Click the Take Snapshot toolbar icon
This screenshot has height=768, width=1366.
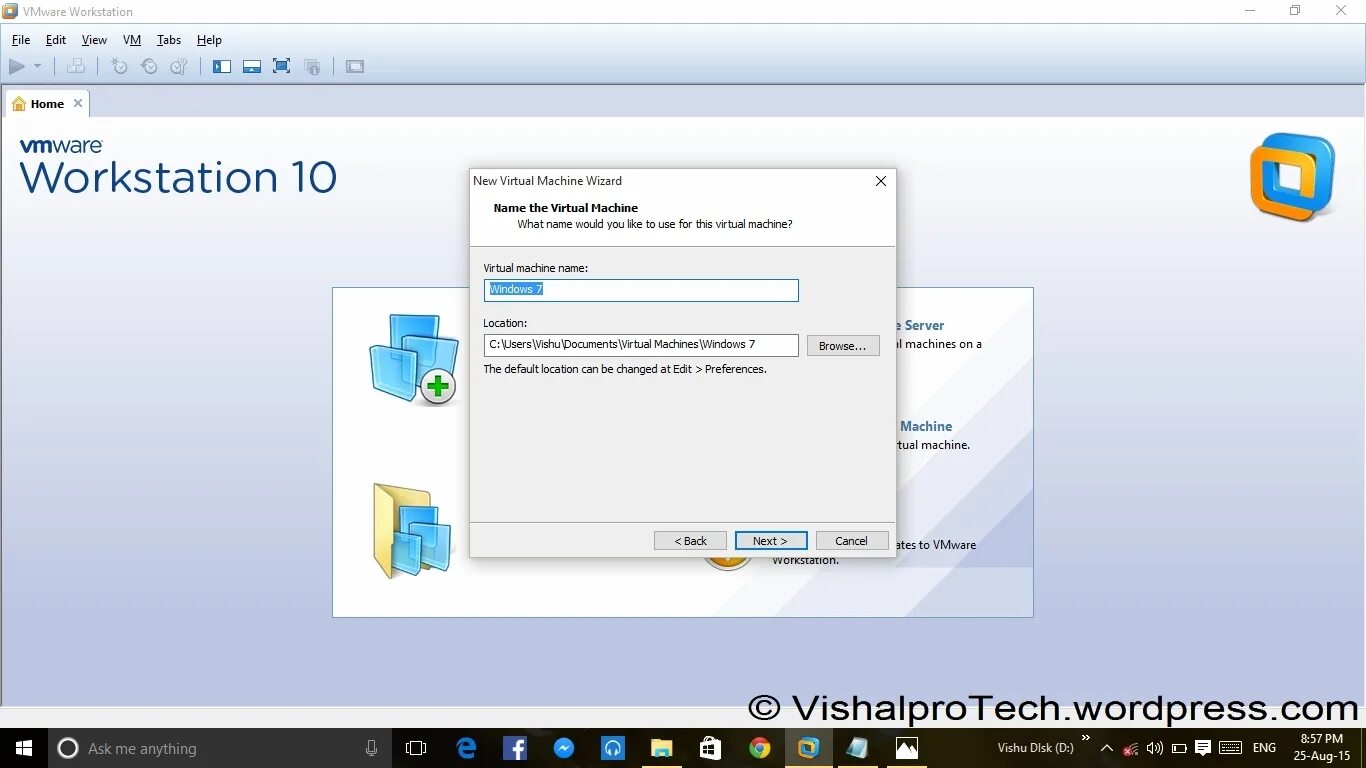pyautogui.click(x=120, y=67)
